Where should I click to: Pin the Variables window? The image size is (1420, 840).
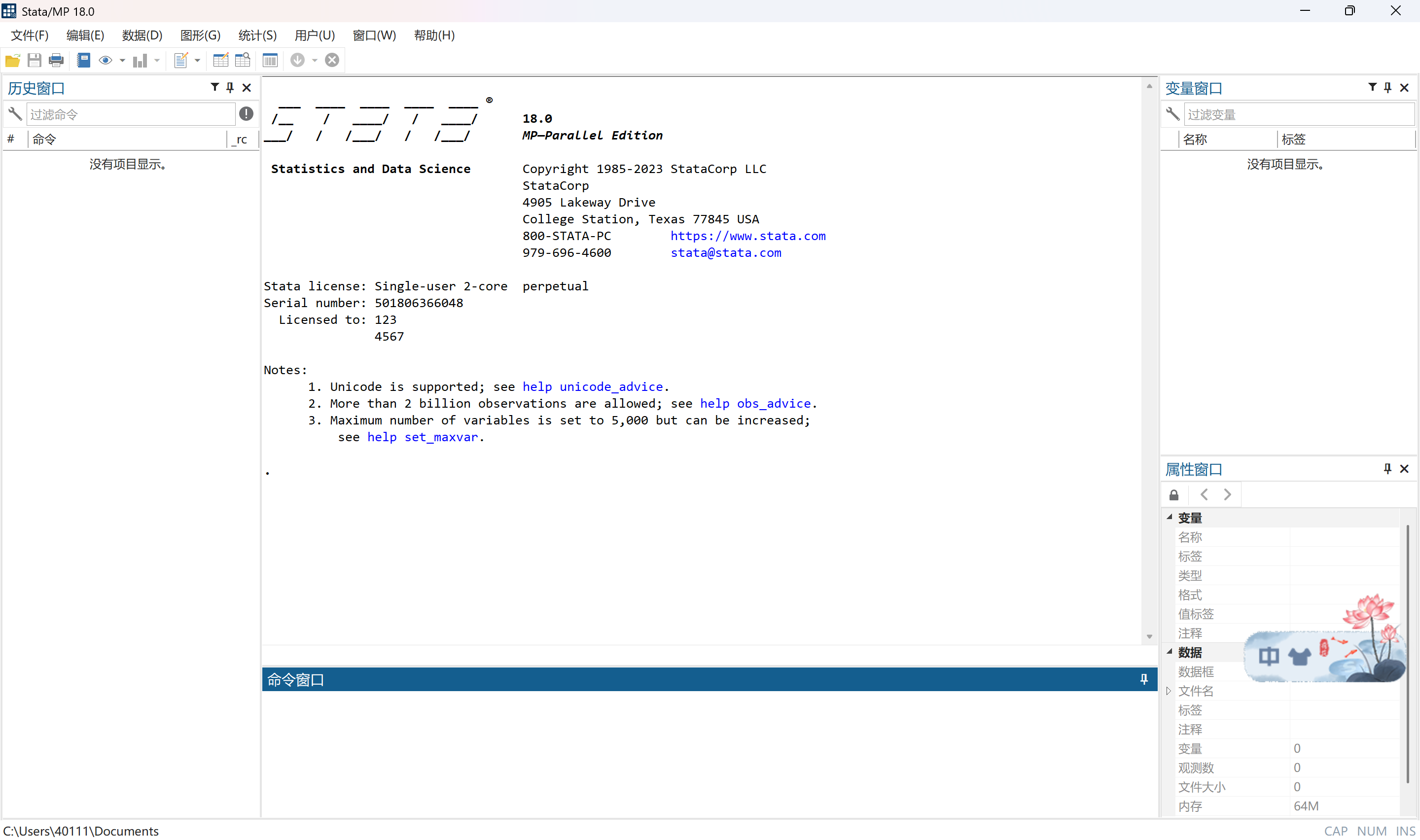click(1388, 87)
